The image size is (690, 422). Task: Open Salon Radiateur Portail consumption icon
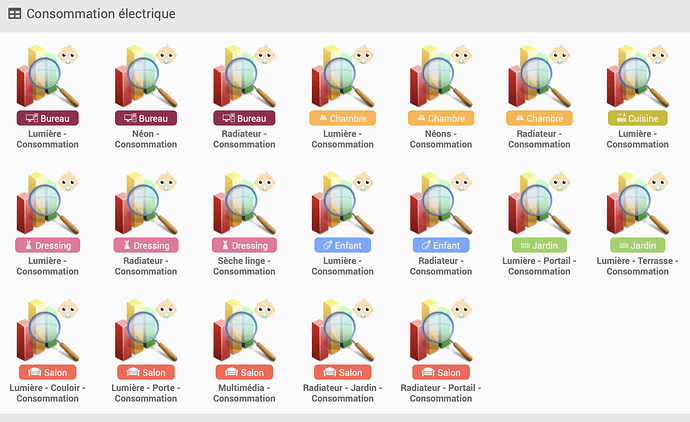[x=441, y=330]
